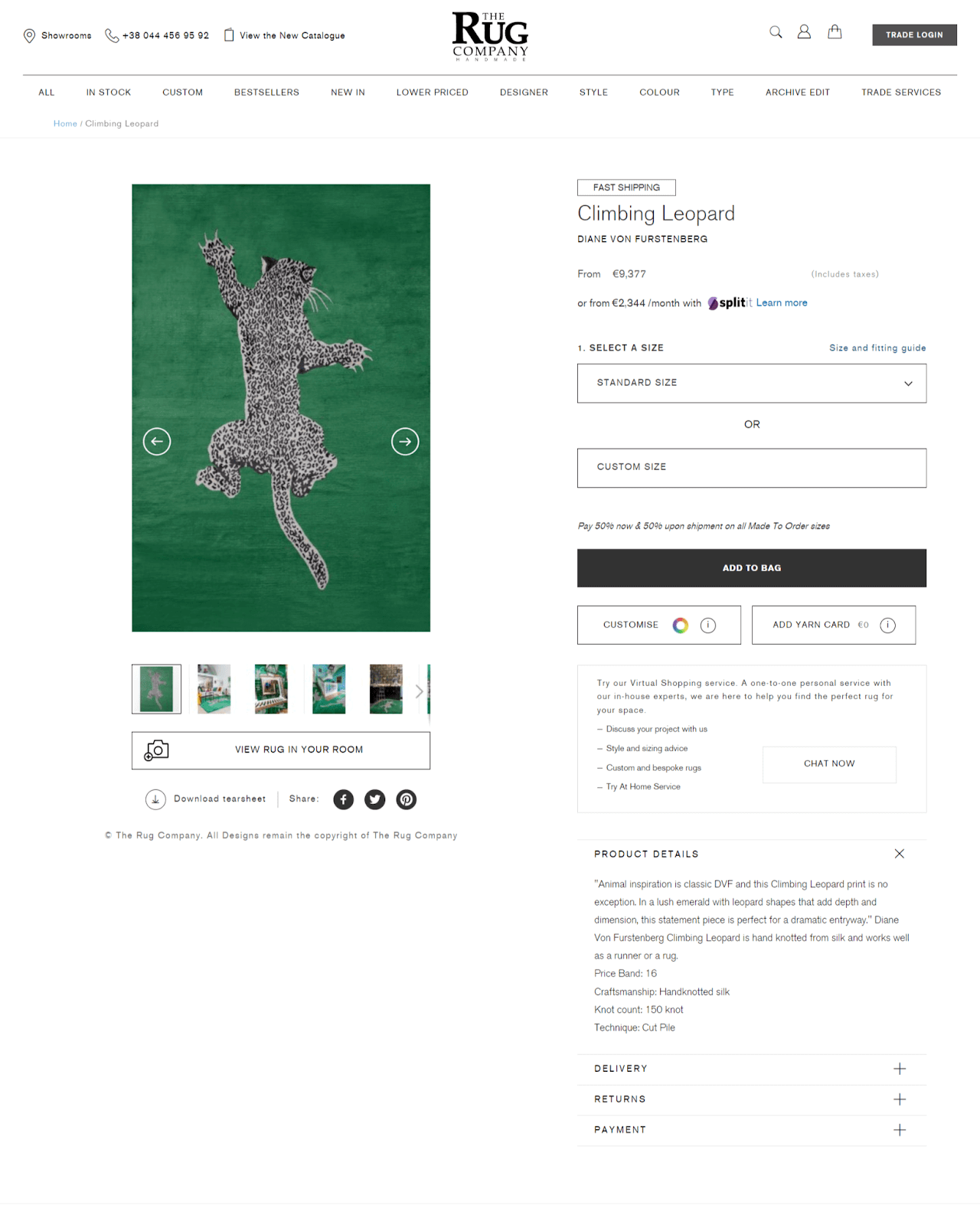980x1225 pixels.
Task: Share on Twitter icon
Action: [375, 799]
